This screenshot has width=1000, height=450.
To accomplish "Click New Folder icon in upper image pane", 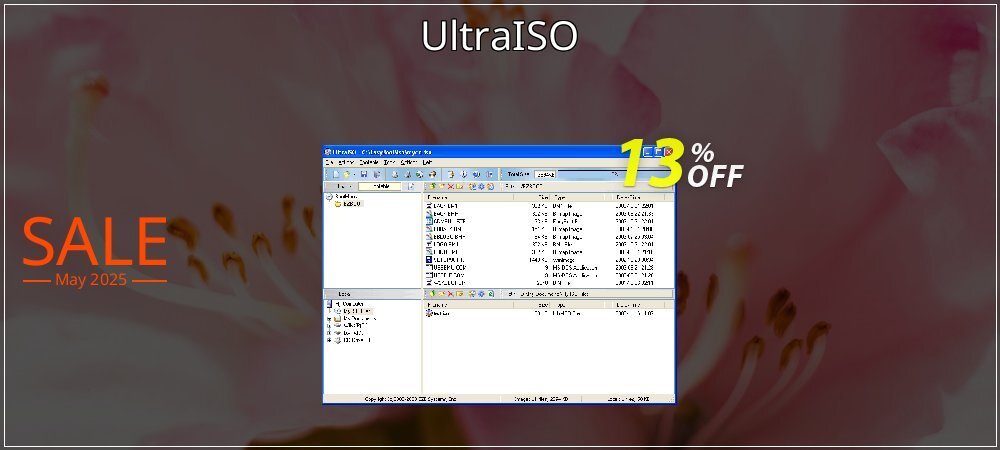I will [x=441, y=186].
